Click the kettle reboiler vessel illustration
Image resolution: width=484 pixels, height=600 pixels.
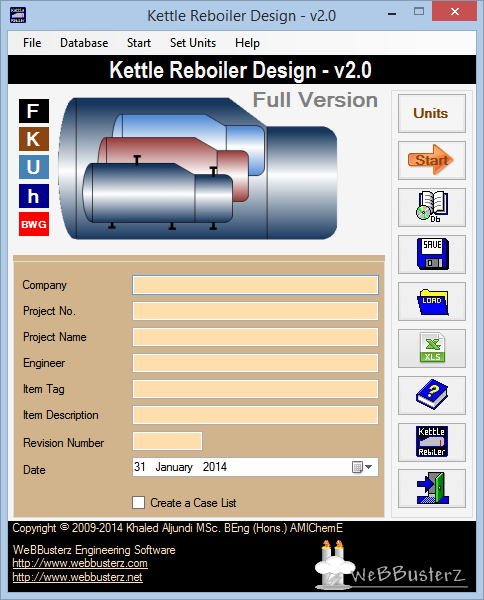[x=198, y=169]
